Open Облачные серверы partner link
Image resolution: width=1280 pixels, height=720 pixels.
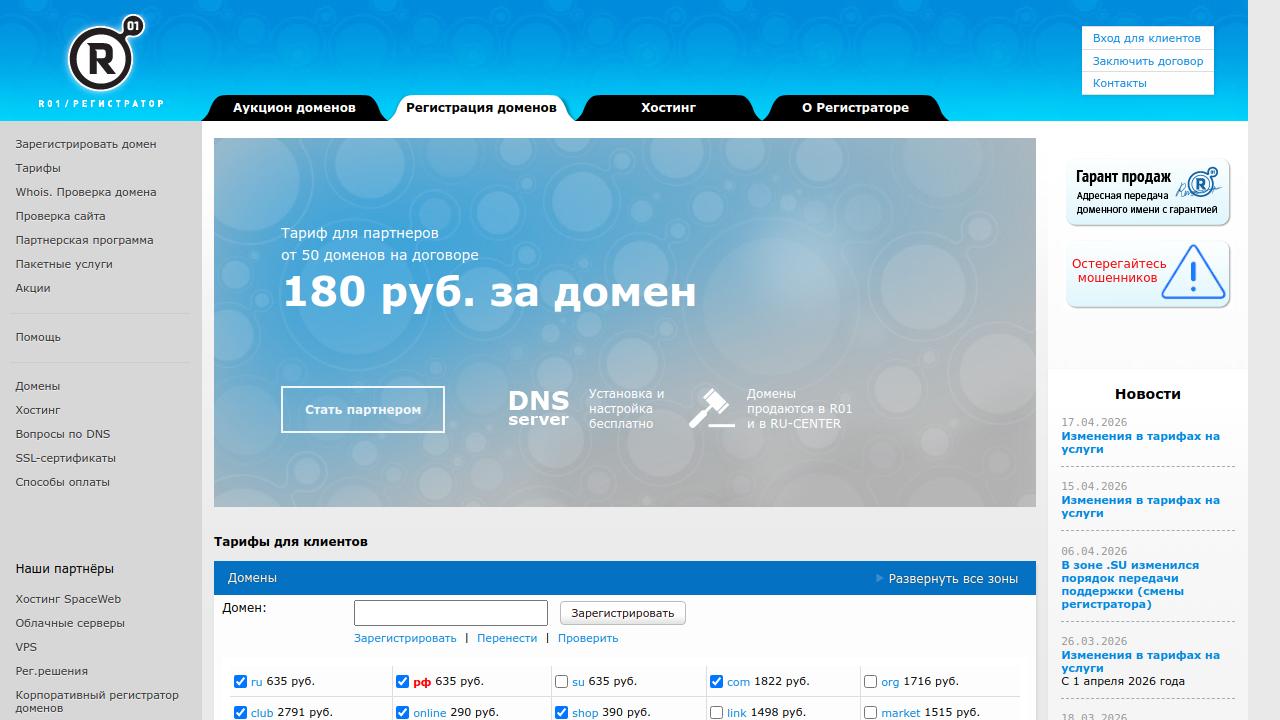(x=70, y=623)
